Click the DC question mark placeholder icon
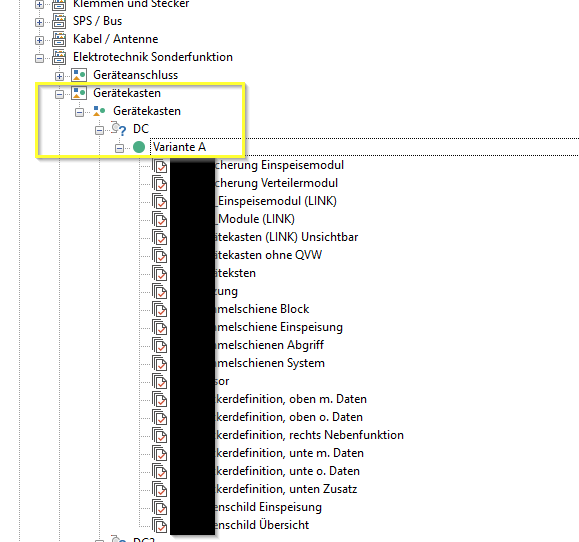The height and width of the screenshot is (542, 579). pos(119,129)
